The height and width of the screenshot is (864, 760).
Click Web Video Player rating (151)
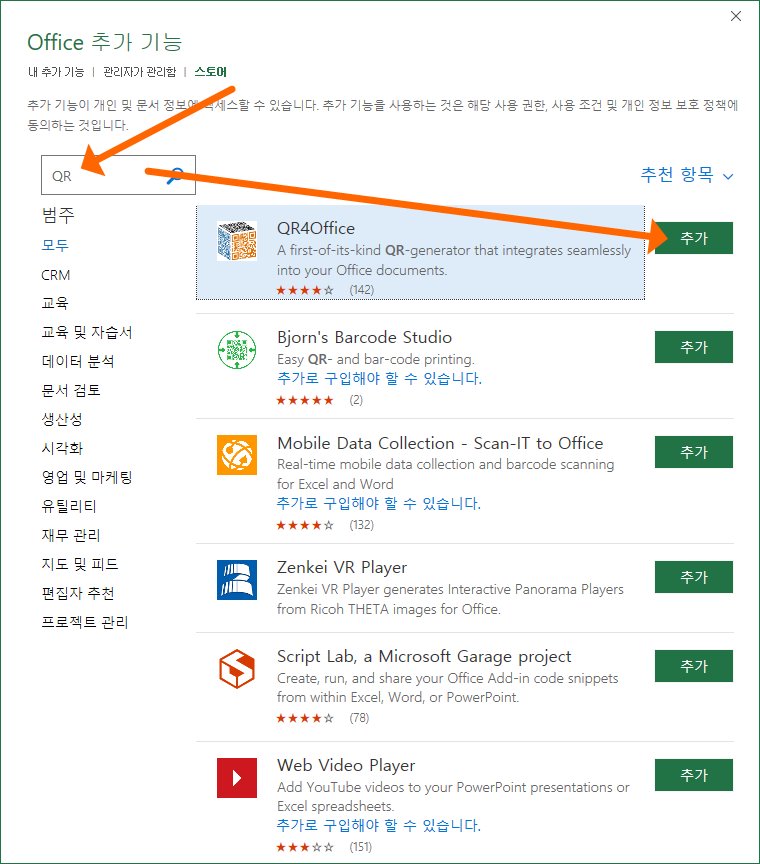(324, 847)
